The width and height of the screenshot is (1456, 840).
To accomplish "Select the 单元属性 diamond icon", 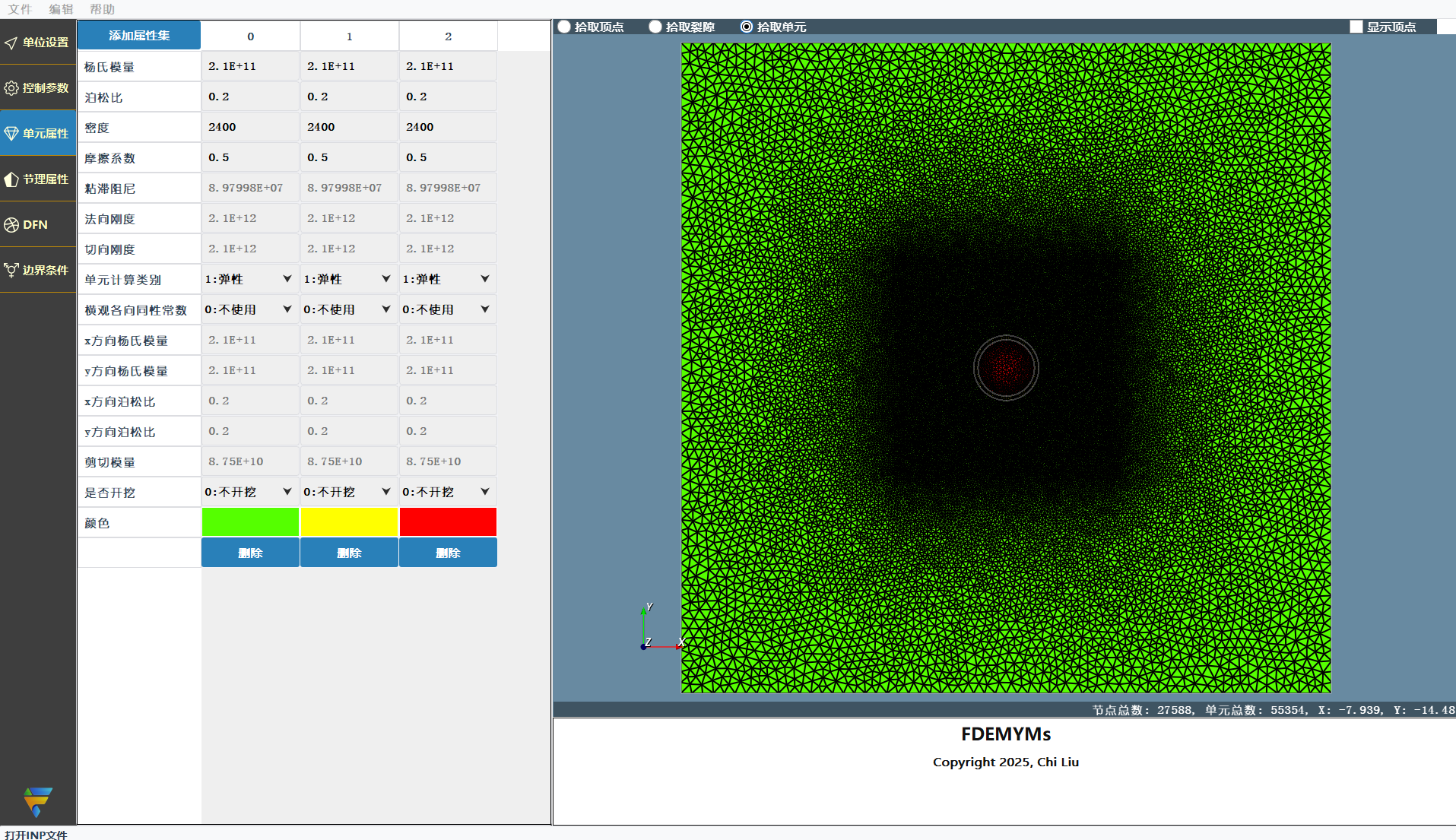I will [11, 134].
